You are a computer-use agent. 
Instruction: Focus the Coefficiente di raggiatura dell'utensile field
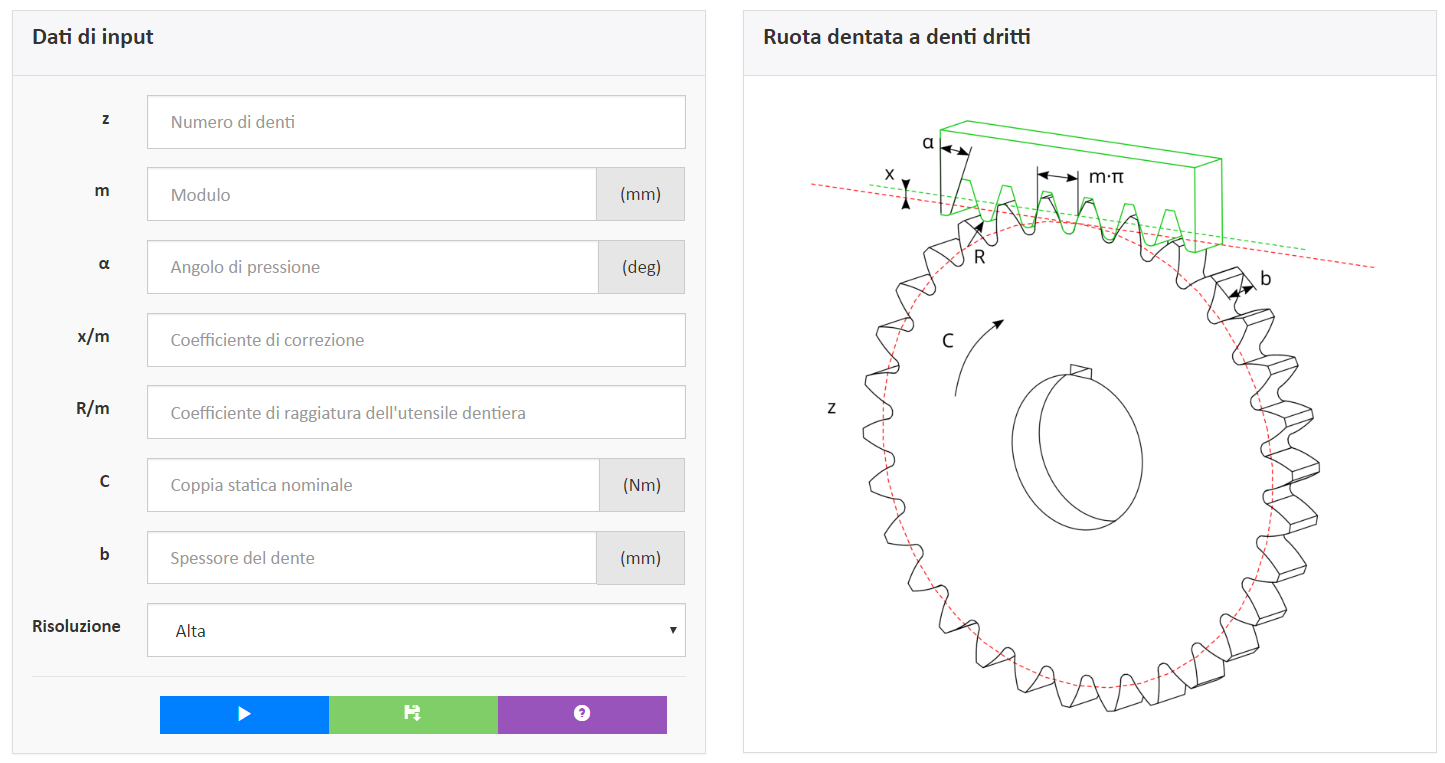pos(416,412)
